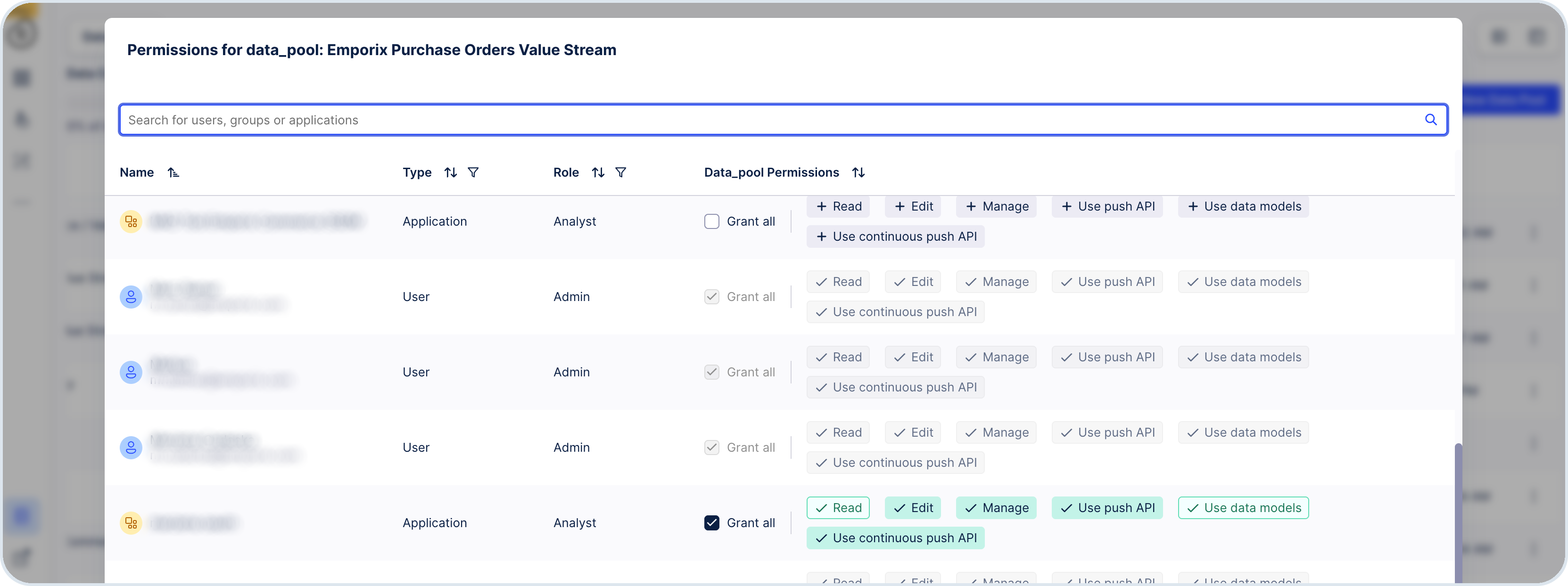Click the dialog's vertical scrollbar thumb
The width and height of the screenshot is (1568, 586).
[x=1458, y=514]
